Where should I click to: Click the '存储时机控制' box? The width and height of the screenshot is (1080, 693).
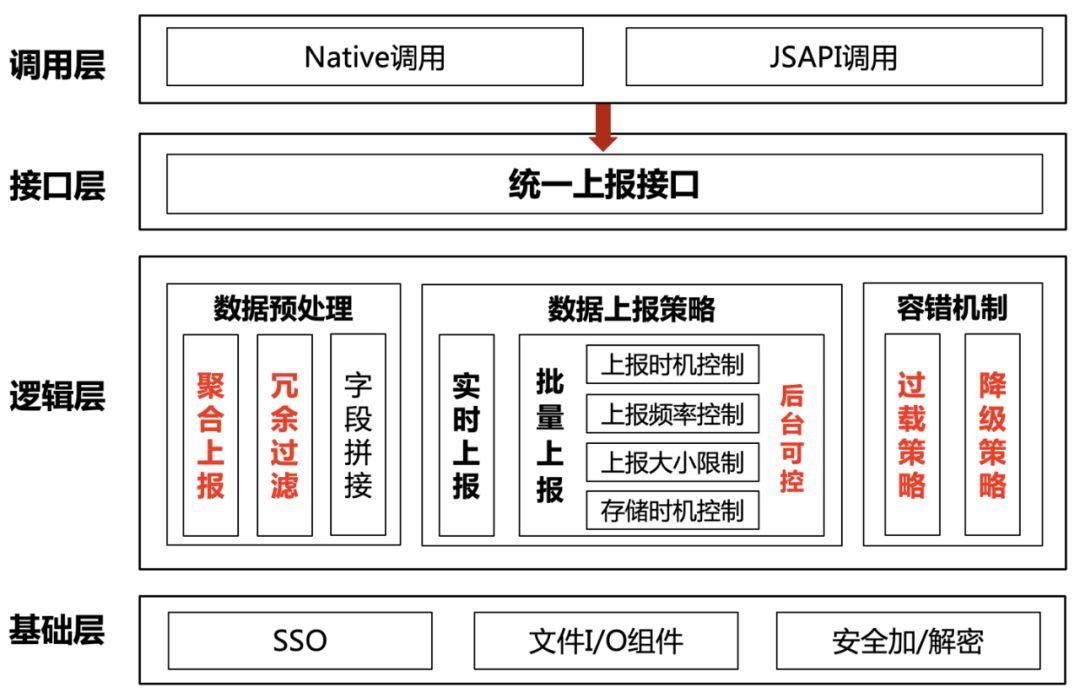(x=672, y=510)
